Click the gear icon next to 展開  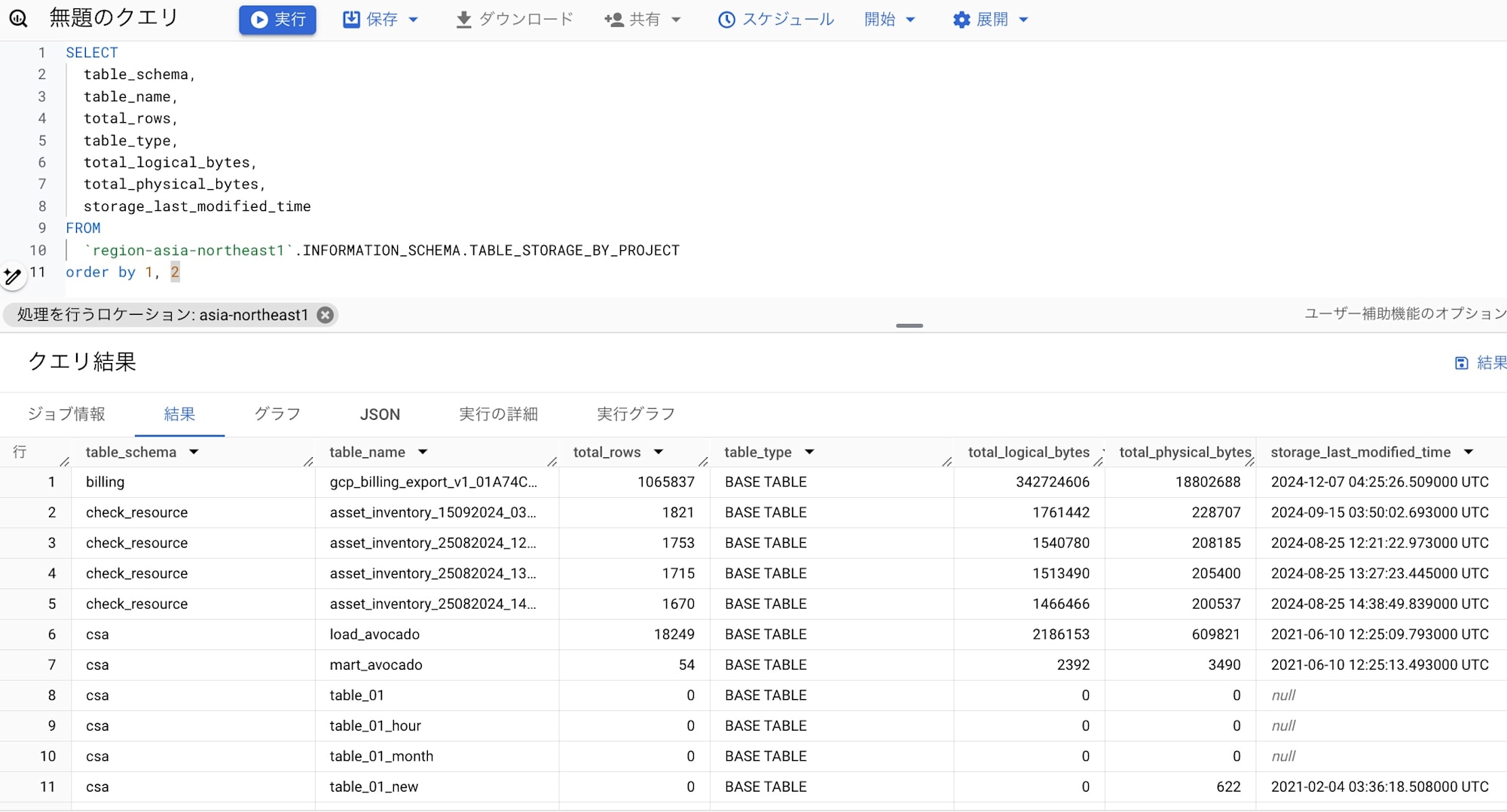(x=961, y=20)
